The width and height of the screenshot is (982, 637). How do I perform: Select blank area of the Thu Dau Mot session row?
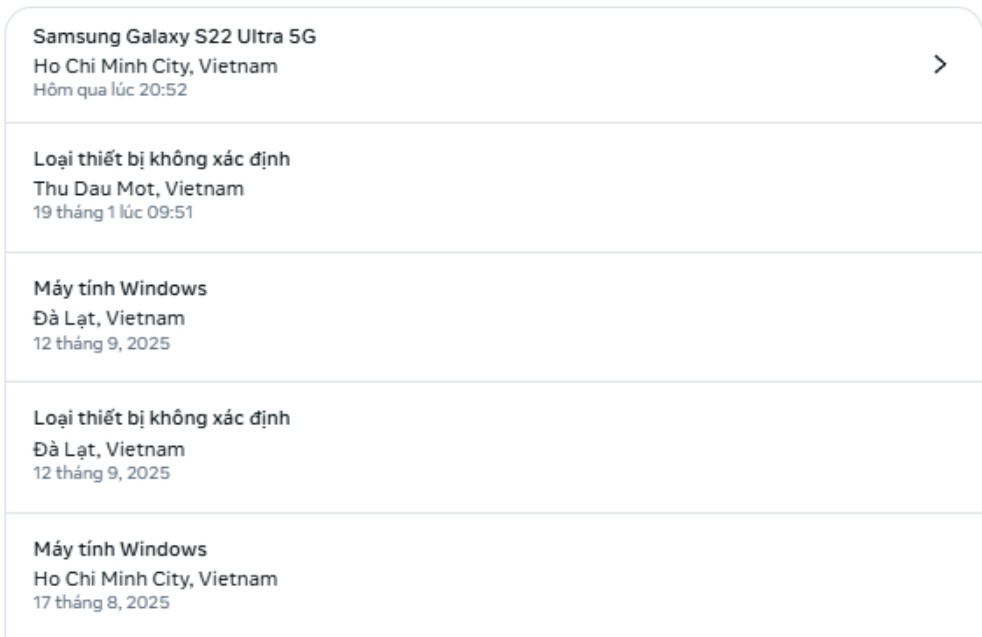coord(600,188)
